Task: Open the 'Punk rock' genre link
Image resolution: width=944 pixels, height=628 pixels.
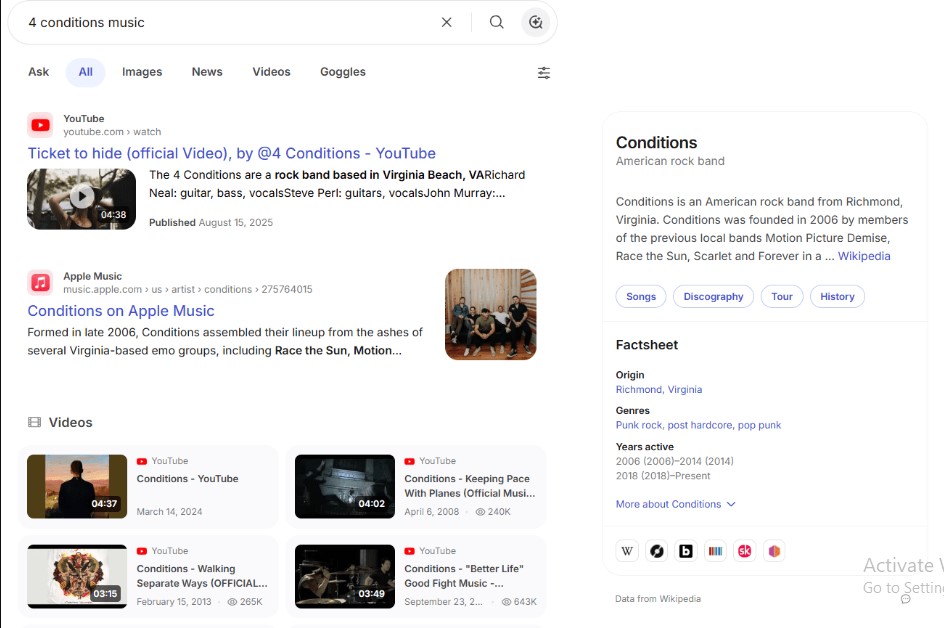Action: click(639, 425)
